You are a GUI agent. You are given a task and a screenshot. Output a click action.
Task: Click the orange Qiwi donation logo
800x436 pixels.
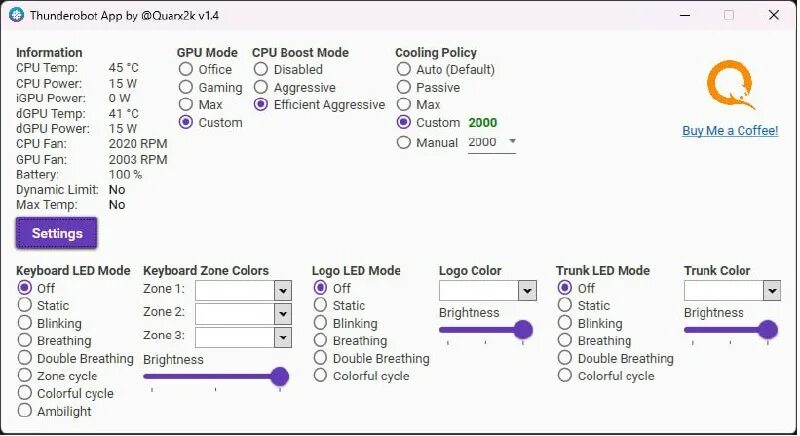(x=729, y=86)
